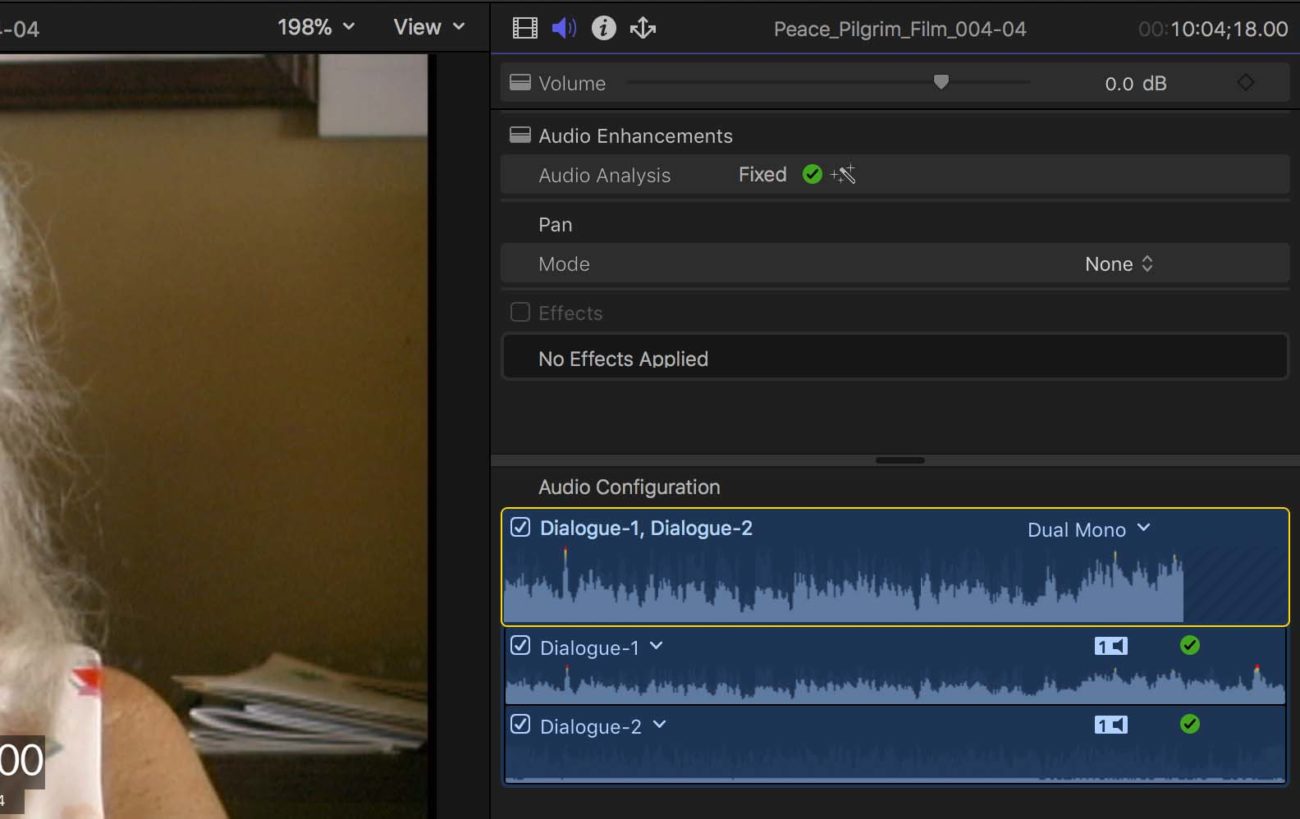Open the View menu above the viewer
The width and height of the screenshot is (1300, 819).
(428, 27)
